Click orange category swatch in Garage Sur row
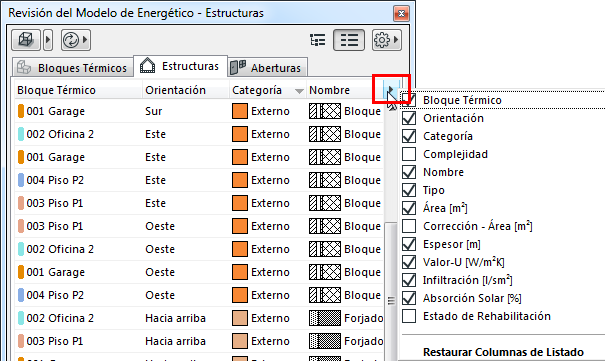Image resolution: width=605 pixels, height=361 pixels. (240, 111)
